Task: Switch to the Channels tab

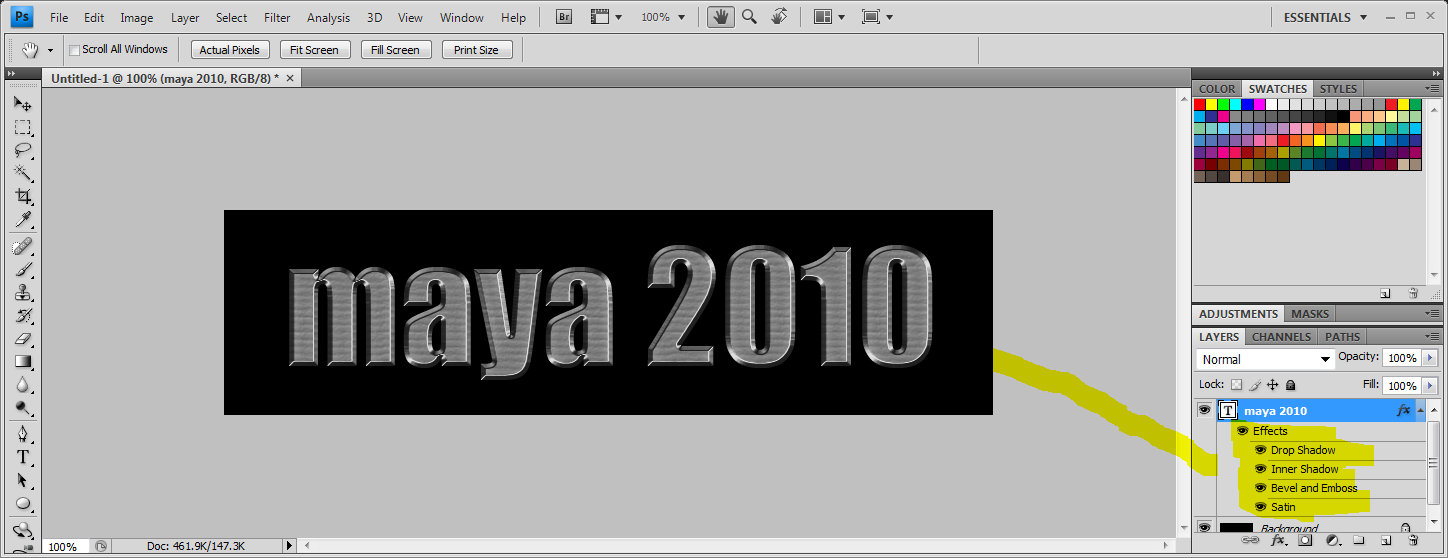Action: [1281, 337]
